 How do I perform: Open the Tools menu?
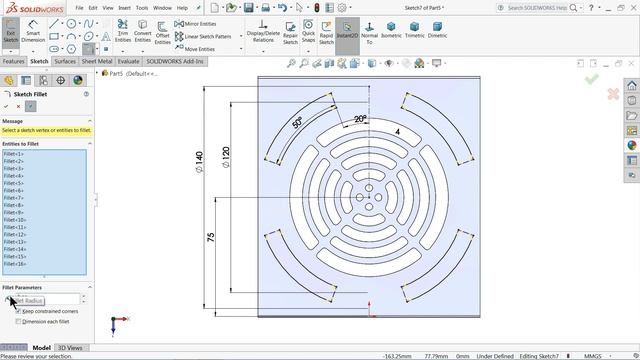click(x=142, y=8)
